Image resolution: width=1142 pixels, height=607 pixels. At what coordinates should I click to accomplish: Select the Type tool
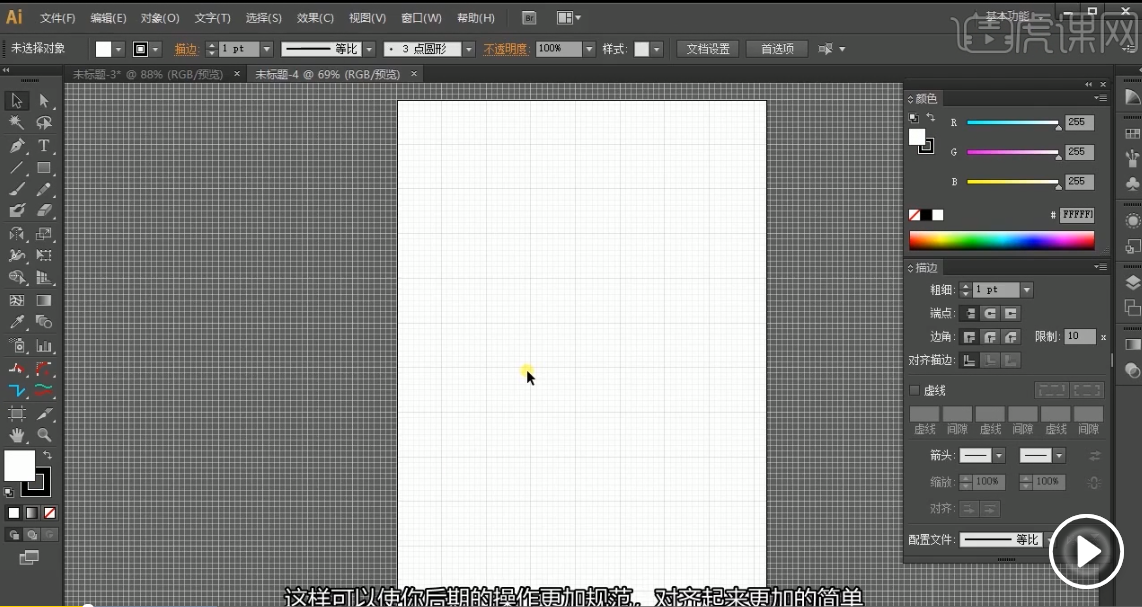tap(44, 146)
